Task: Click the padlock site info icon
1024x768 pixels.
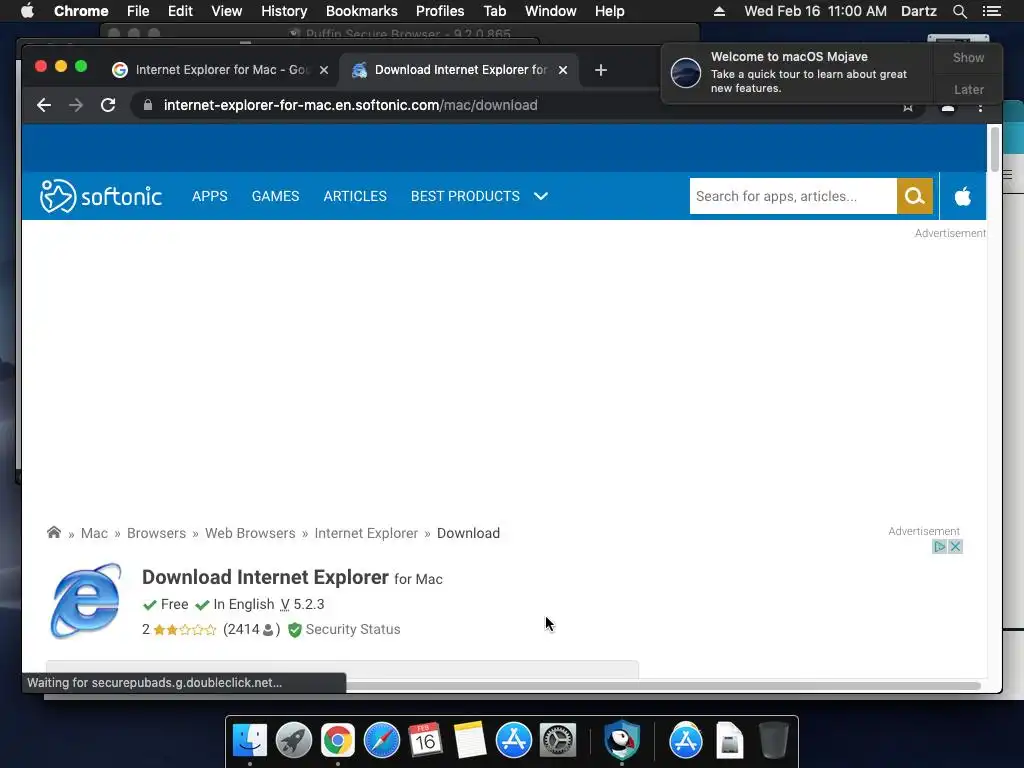Action: [148, 105]
